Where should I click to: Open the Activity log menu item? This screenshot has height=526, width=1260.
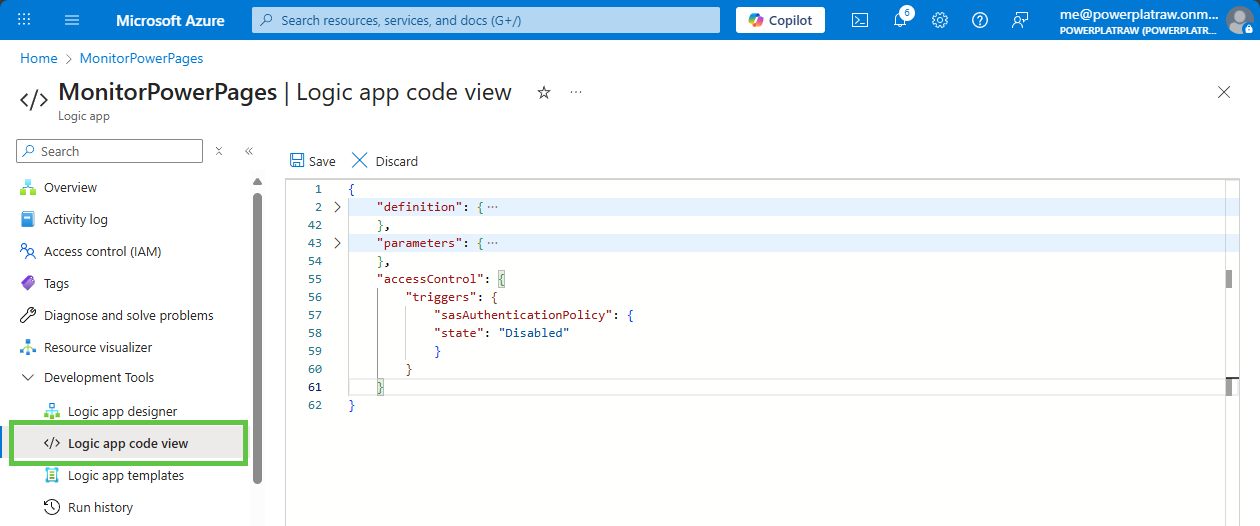tap(76, 219)
